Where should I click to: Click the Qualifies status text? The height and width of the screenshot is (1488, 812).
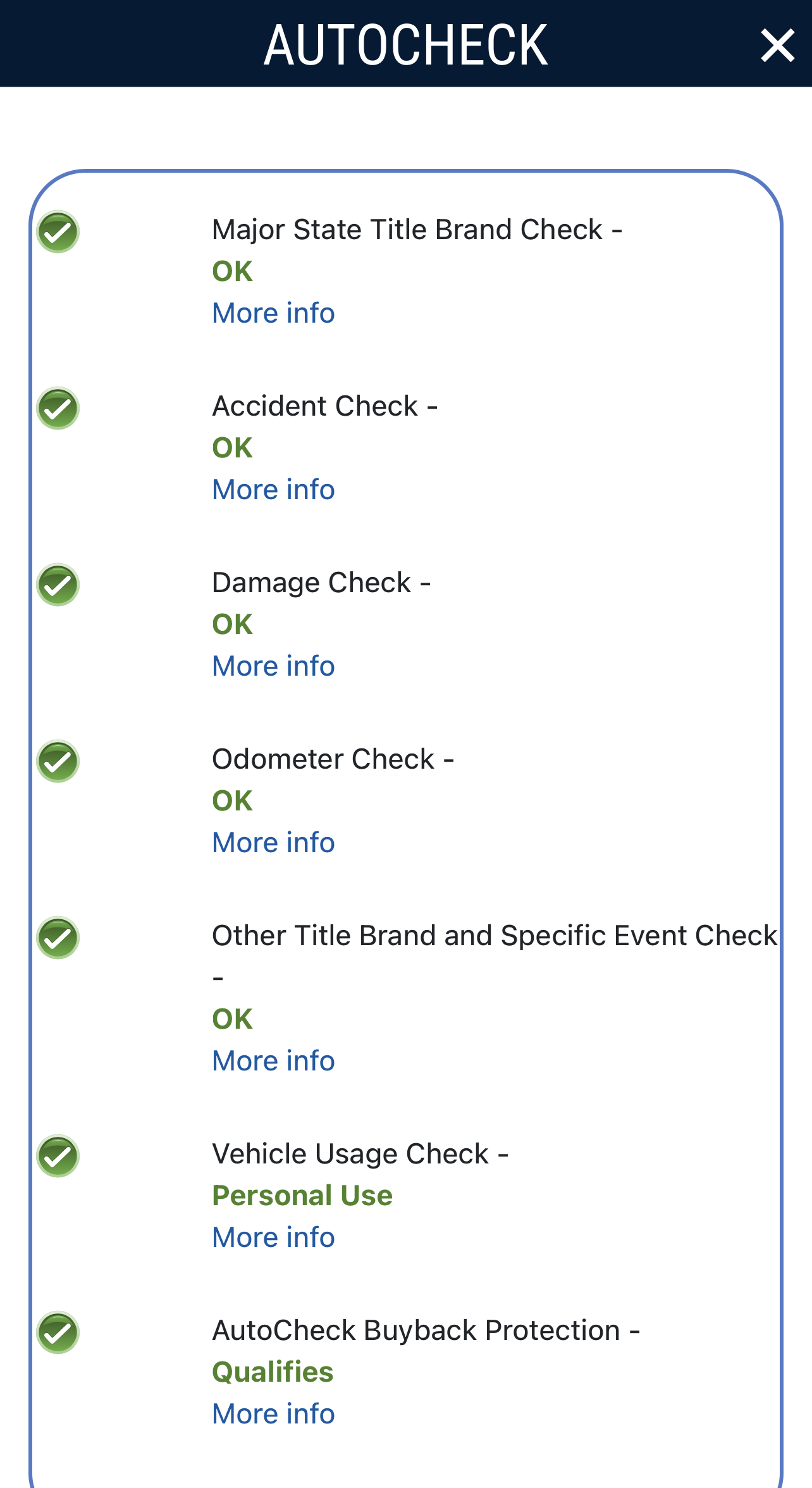pyautogui.click(x=273, y=1372)
